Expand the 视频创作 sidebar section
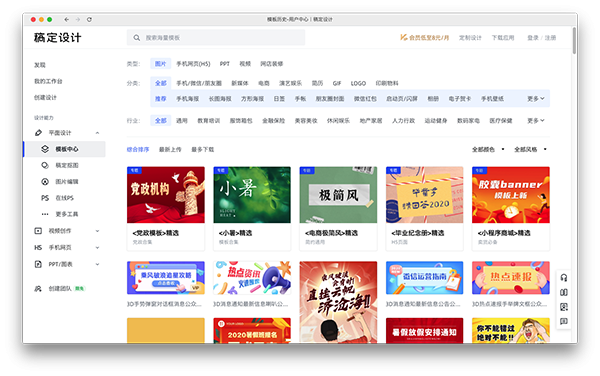 [97, 231]
